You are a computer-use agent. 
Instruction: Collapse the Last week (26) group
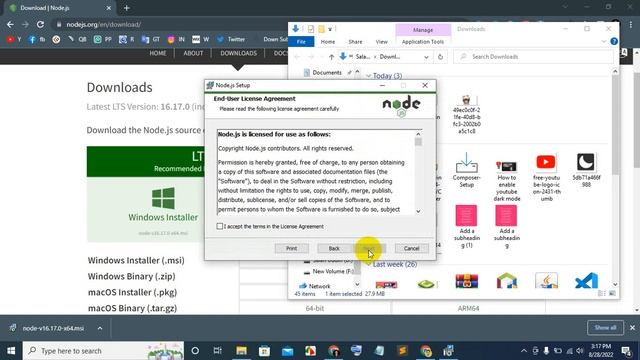[x=369, y=264]
